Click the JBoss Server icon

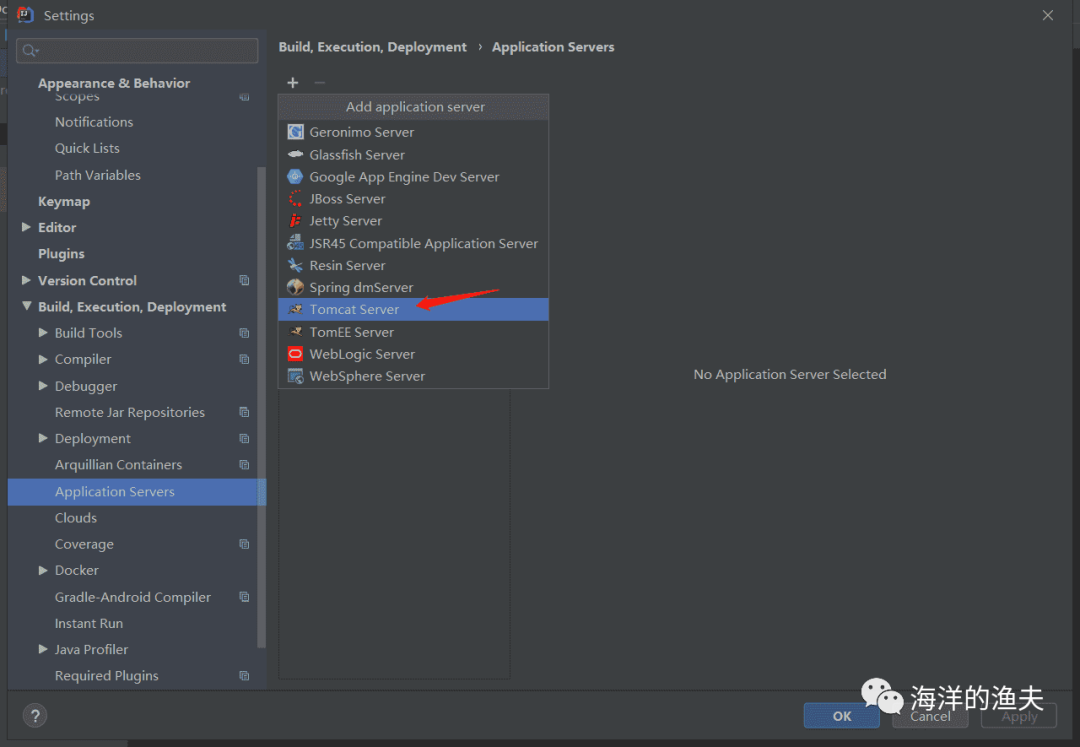pos(295,198)
